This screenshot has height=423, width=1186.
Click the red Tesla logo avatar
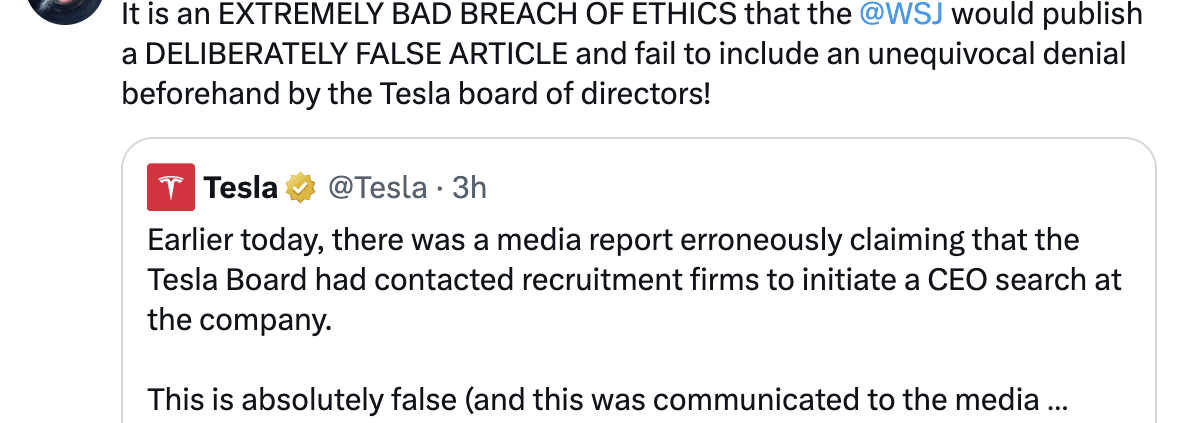coord(171,187)
